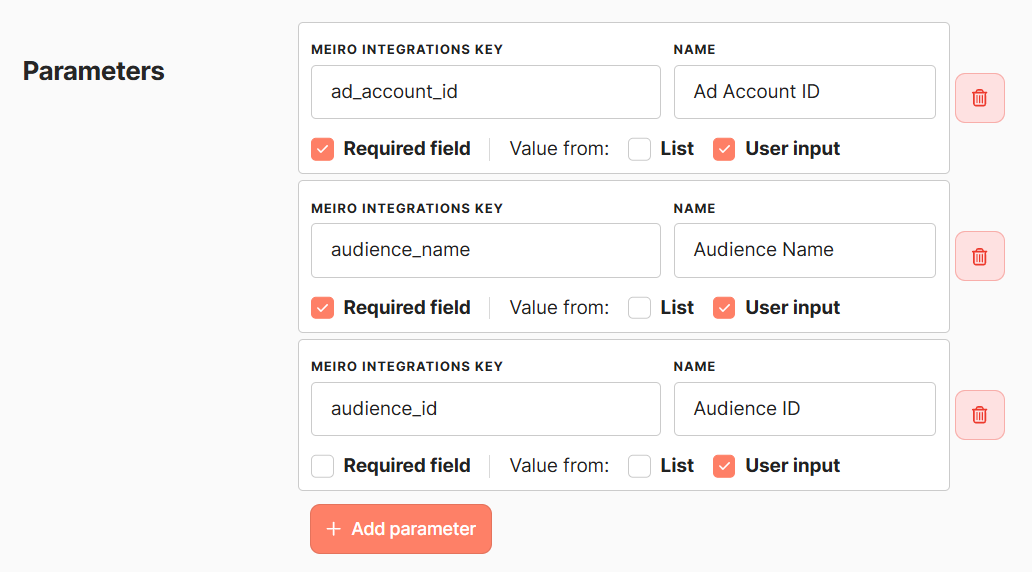Viewport: 1032px width, 572px height.
Task: Uncheck Required field for audience_name
Action: (322, 307)
